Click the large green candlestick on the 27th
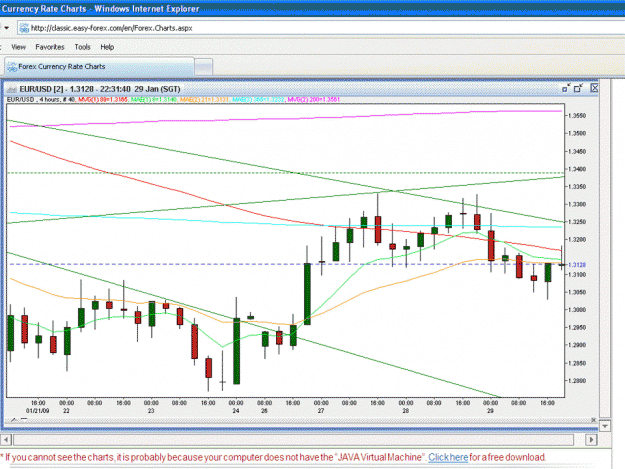 pyautogui.click(x=307, y=294)
